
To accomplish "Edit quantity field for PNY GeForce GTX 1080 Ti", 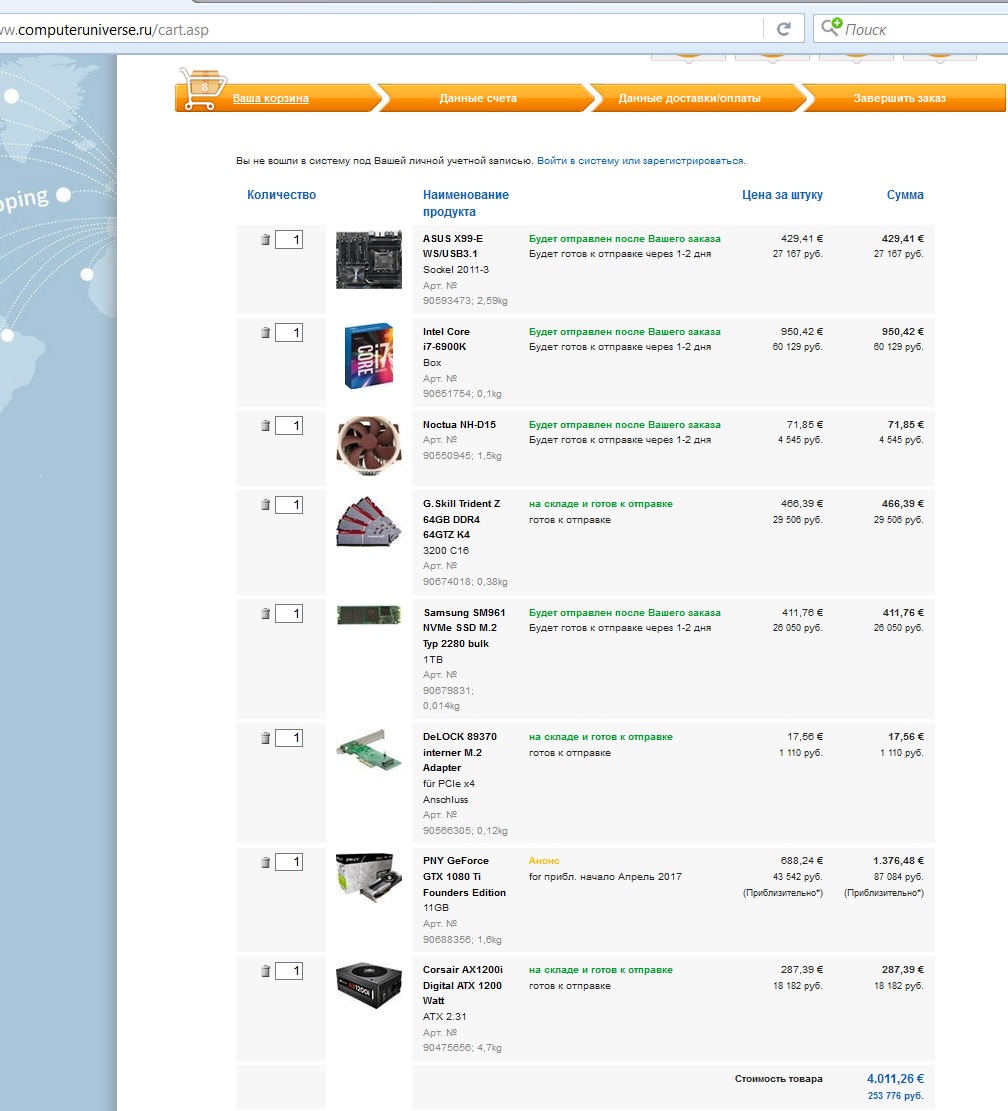I will tap(289, 862).
